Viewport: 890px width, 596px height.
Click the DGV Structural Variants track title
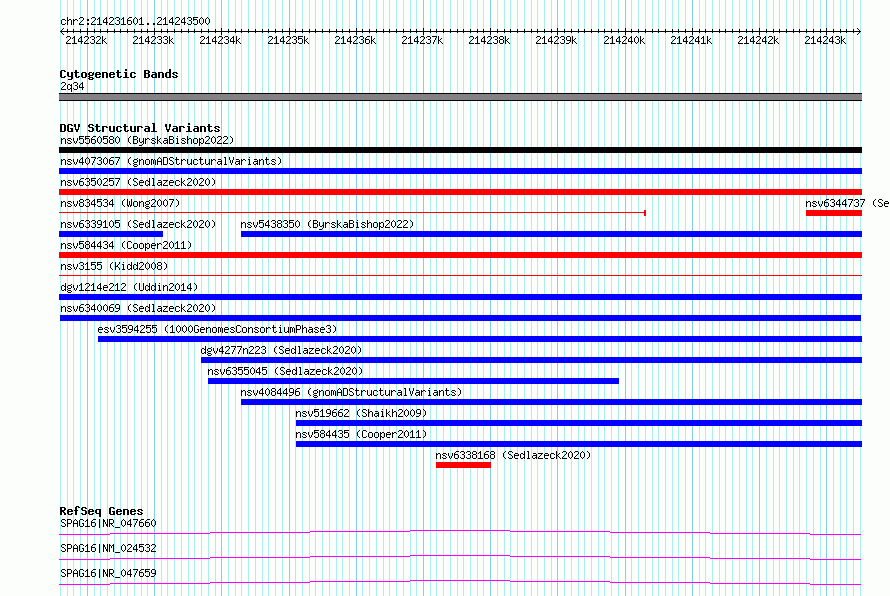(x=140, y=128)
